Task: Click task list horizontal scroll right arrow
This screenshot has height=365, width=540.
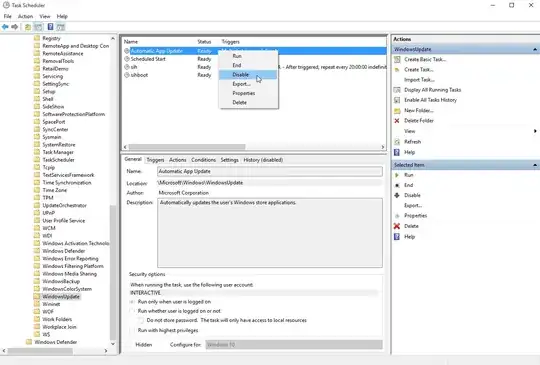Action: [x=383, y=147]
